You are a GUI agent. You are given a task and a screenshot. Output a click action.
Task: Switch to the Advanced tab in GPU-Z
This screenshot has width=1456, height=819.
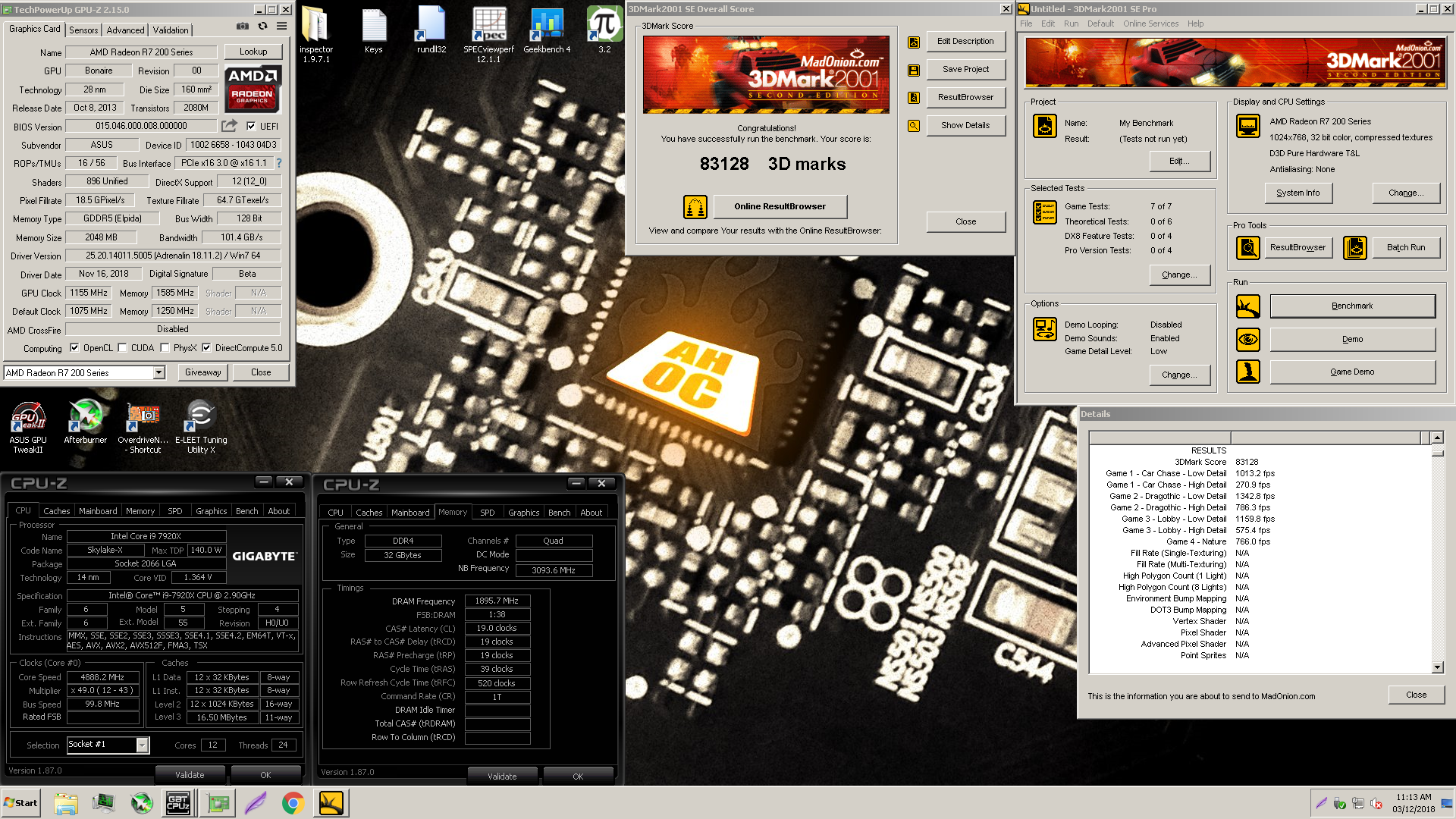pos(125,30)
